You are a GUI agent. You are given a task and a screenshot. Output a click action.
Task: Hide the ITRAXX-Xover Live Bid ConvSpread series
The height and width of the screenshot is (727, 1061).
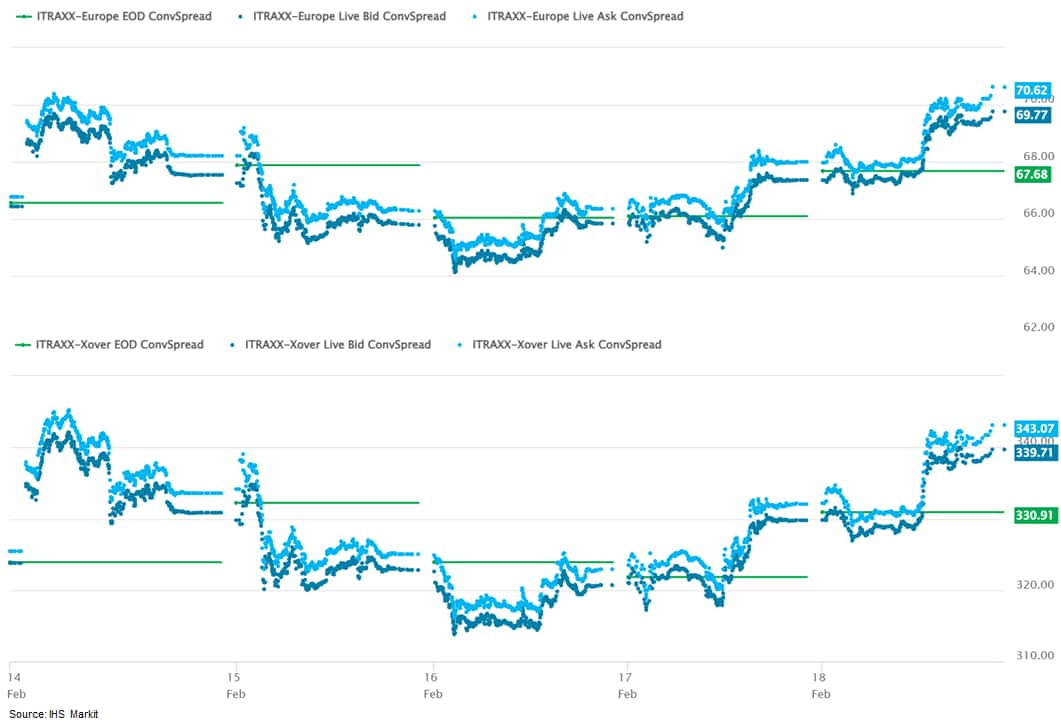coord(337,345)
